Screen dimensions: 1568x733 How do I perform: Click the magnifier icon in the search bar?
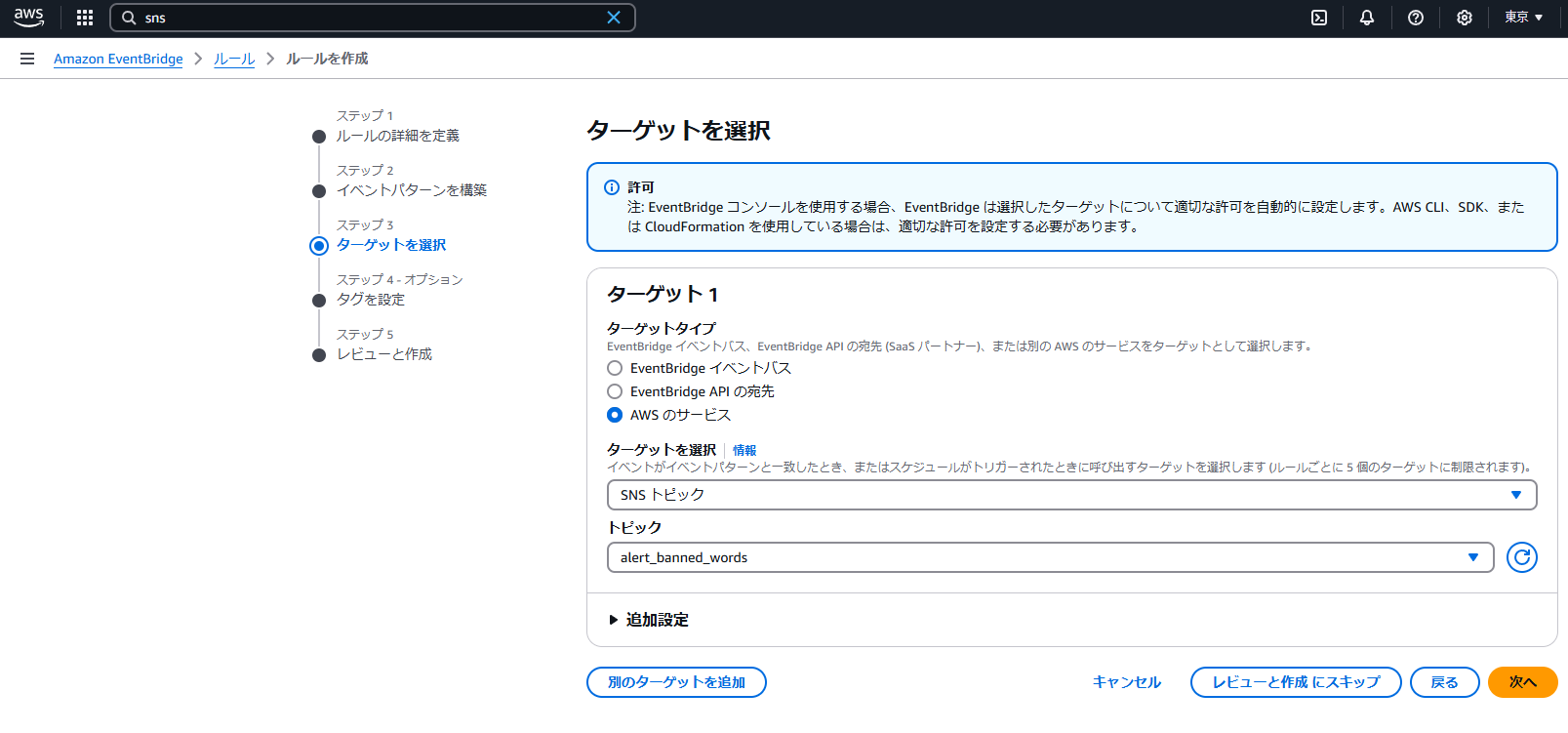click(129, 18)
